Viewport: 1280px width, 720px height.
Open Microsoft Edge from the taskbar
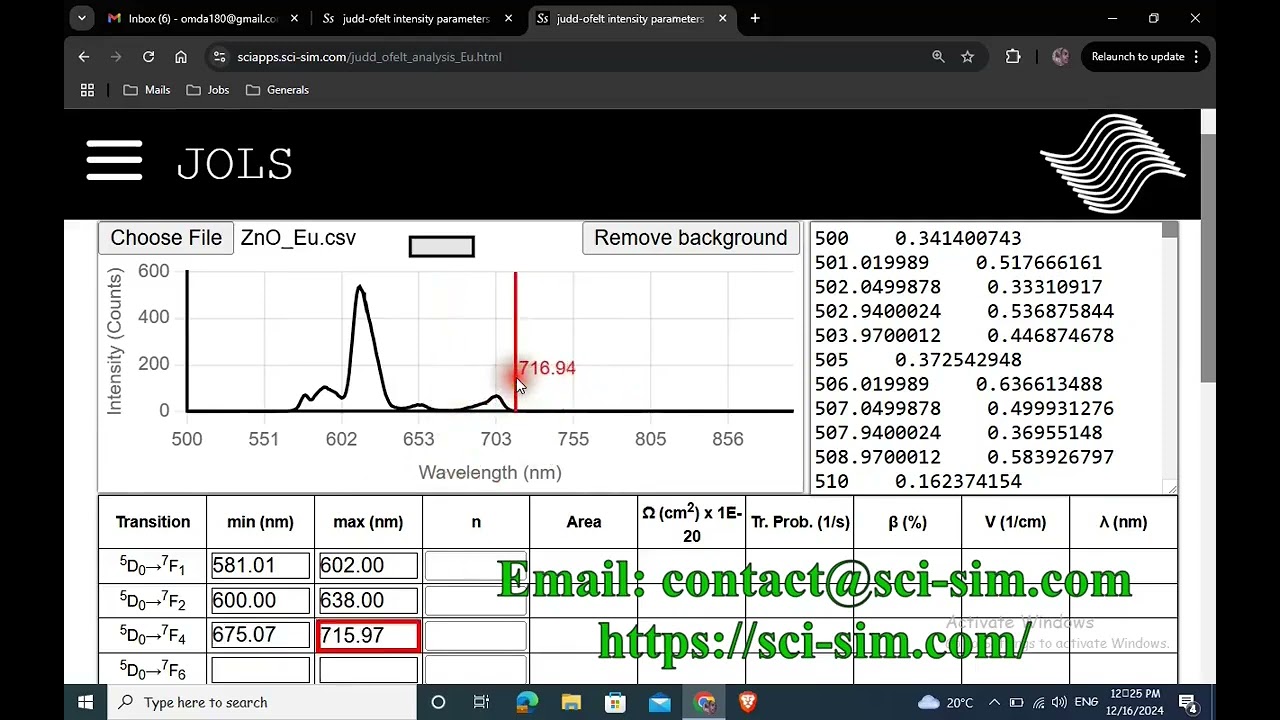point(526,702)
